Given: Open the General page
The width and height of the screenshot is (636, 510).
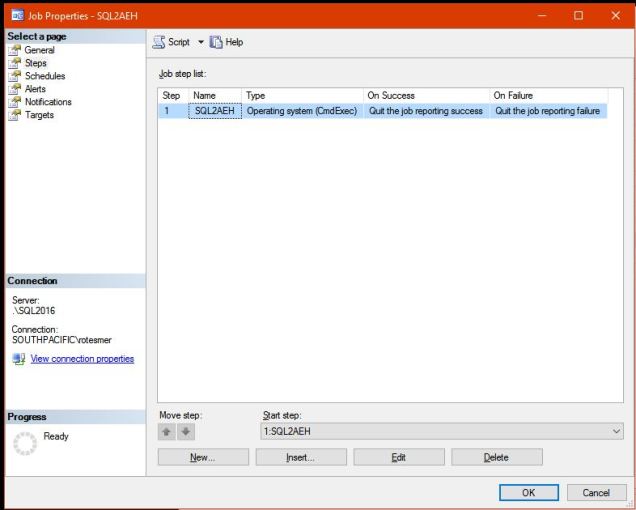Looking at the screenshot, I should click(39, 50).
